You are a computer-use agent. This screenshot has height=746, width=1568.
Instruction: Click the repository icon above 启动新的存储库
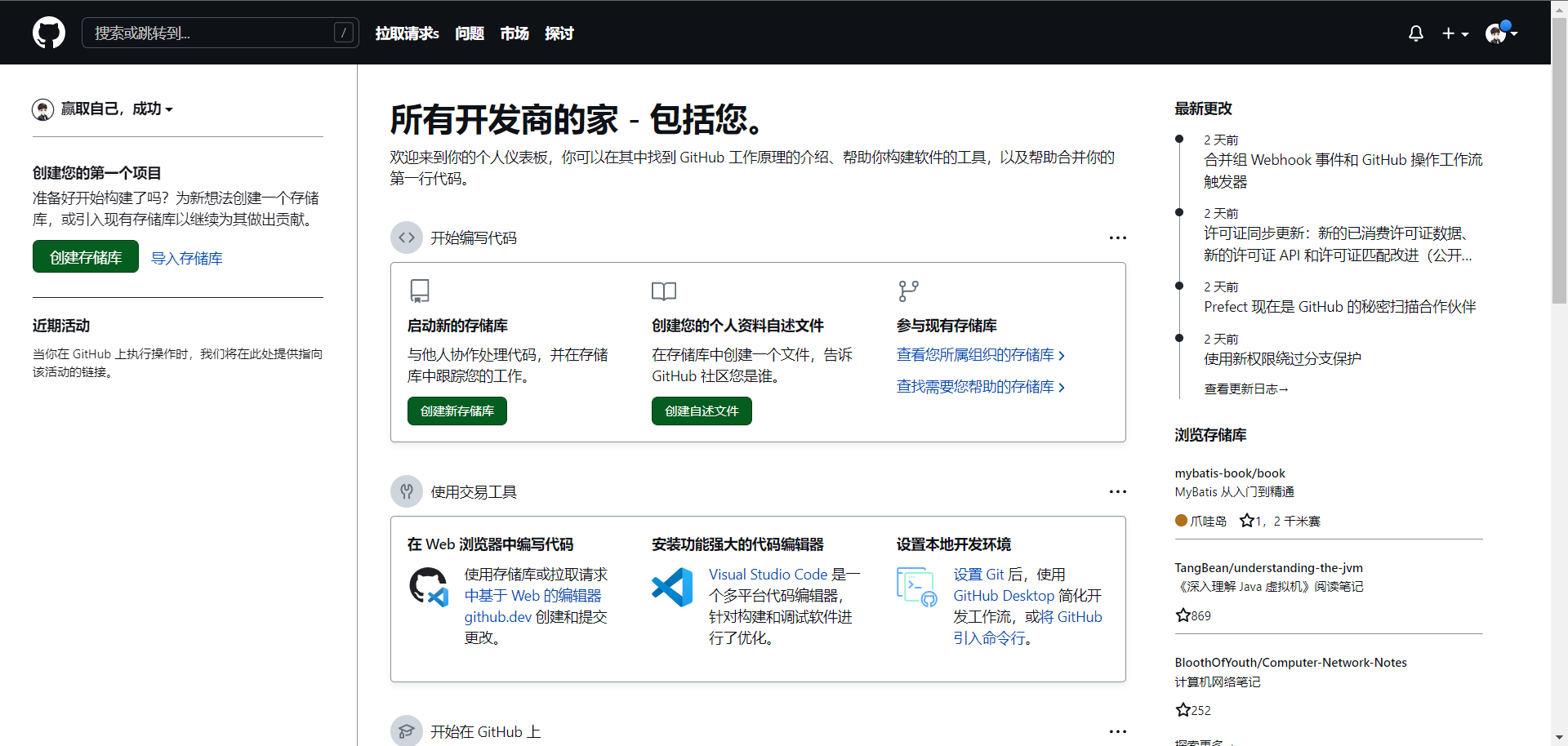coord(420,291)
